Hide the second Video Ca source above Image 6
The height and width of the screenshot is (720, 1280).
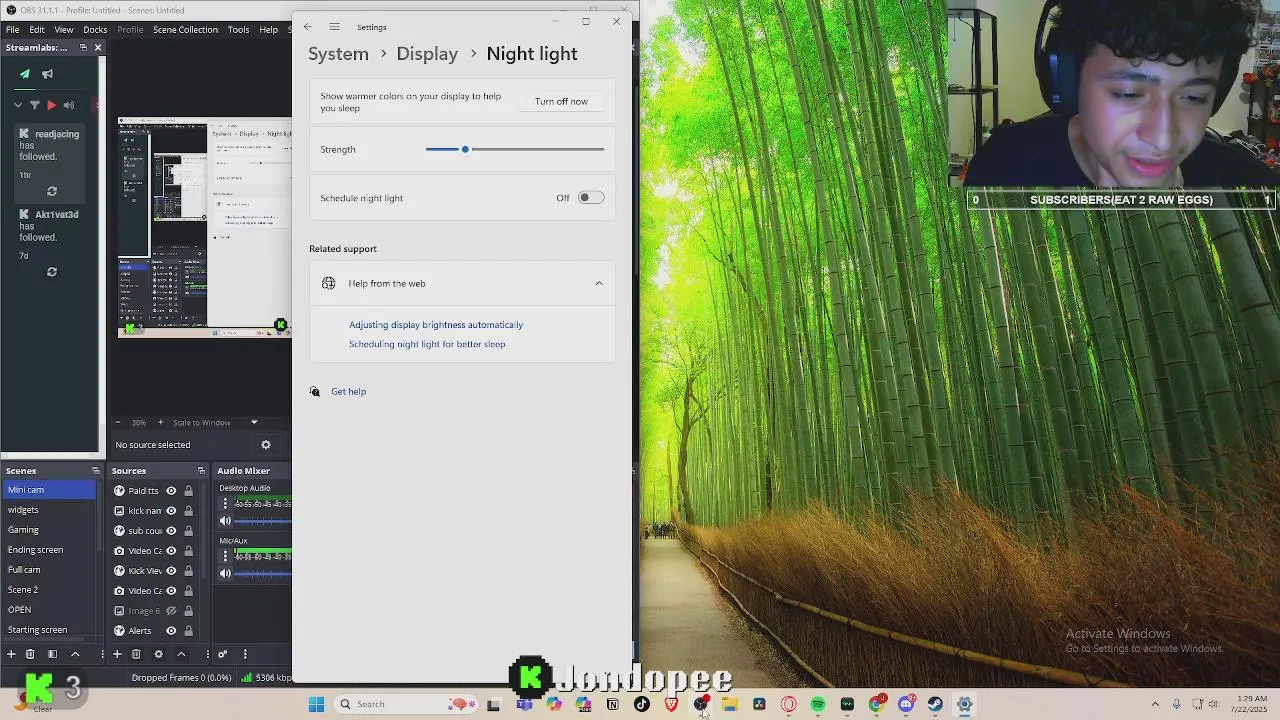pos(171,591)
